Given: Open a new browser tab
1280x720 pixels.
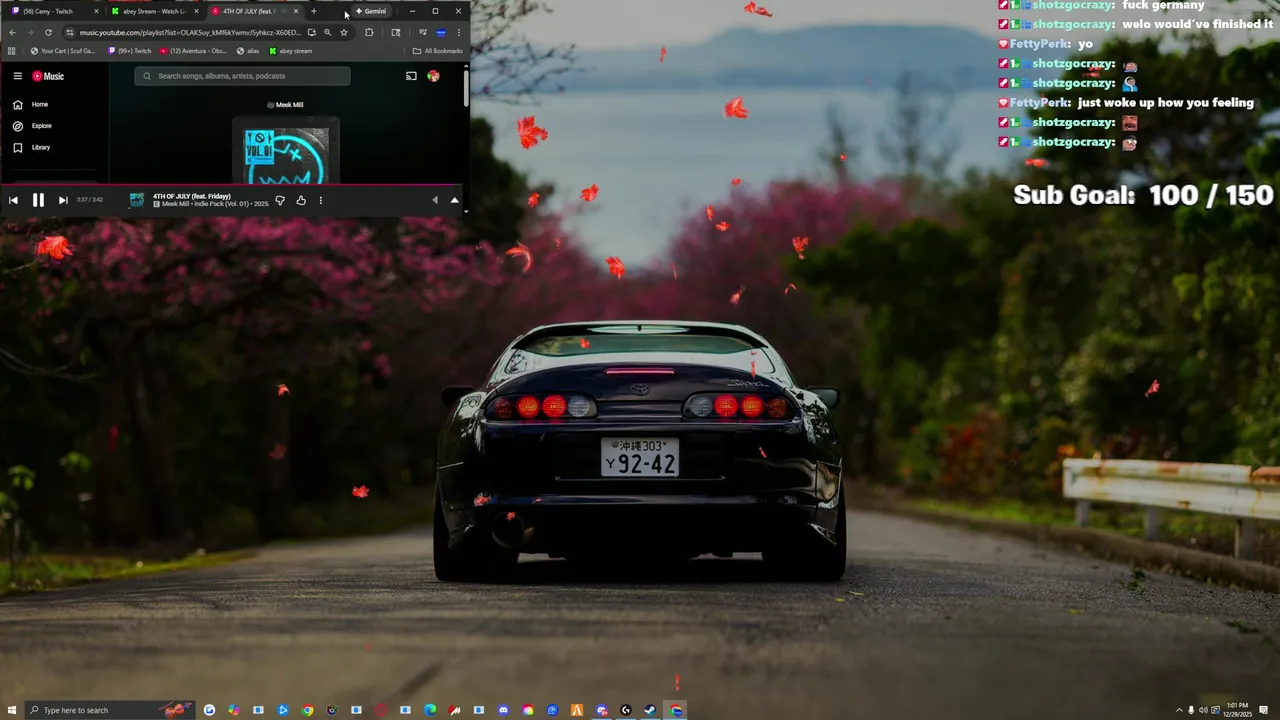Looking at the screenshot, I should [313, 11].
